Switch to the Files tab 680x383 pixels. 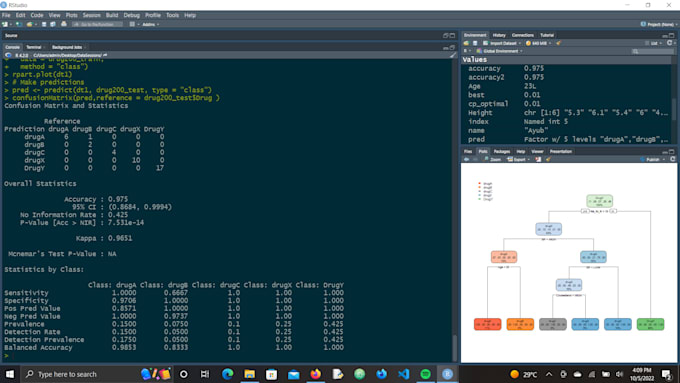tap(468, 151)
